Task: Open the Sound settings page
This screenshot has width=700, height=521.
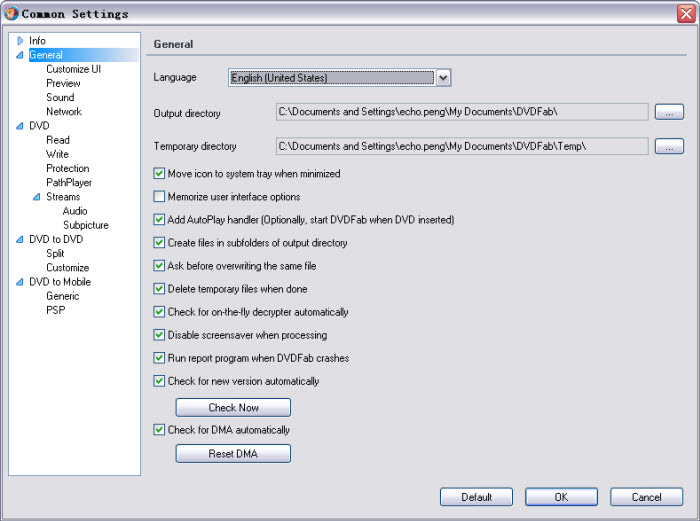Action: [60, 97]
